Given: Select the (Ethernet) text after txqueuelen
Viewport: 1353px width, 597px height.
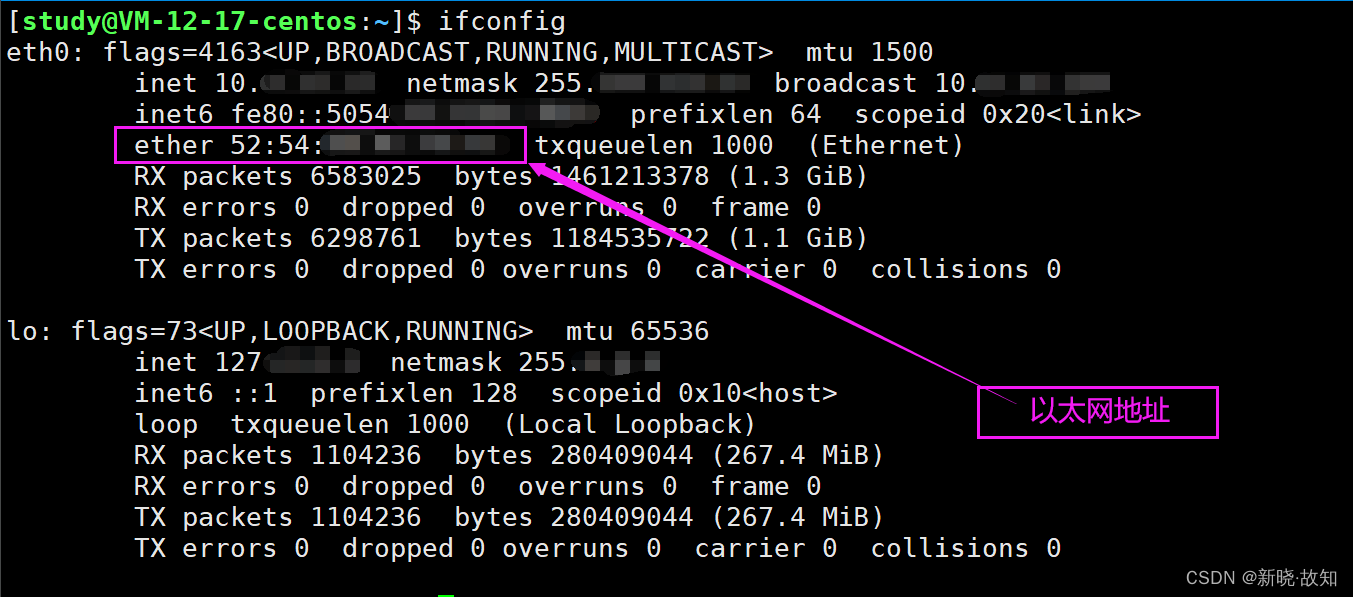Looking at the screenshot, I should [x=886, y=145].
